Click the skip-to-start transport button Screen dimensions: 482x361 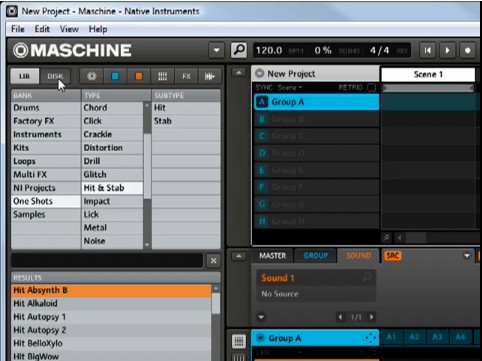tap(427, 51)
